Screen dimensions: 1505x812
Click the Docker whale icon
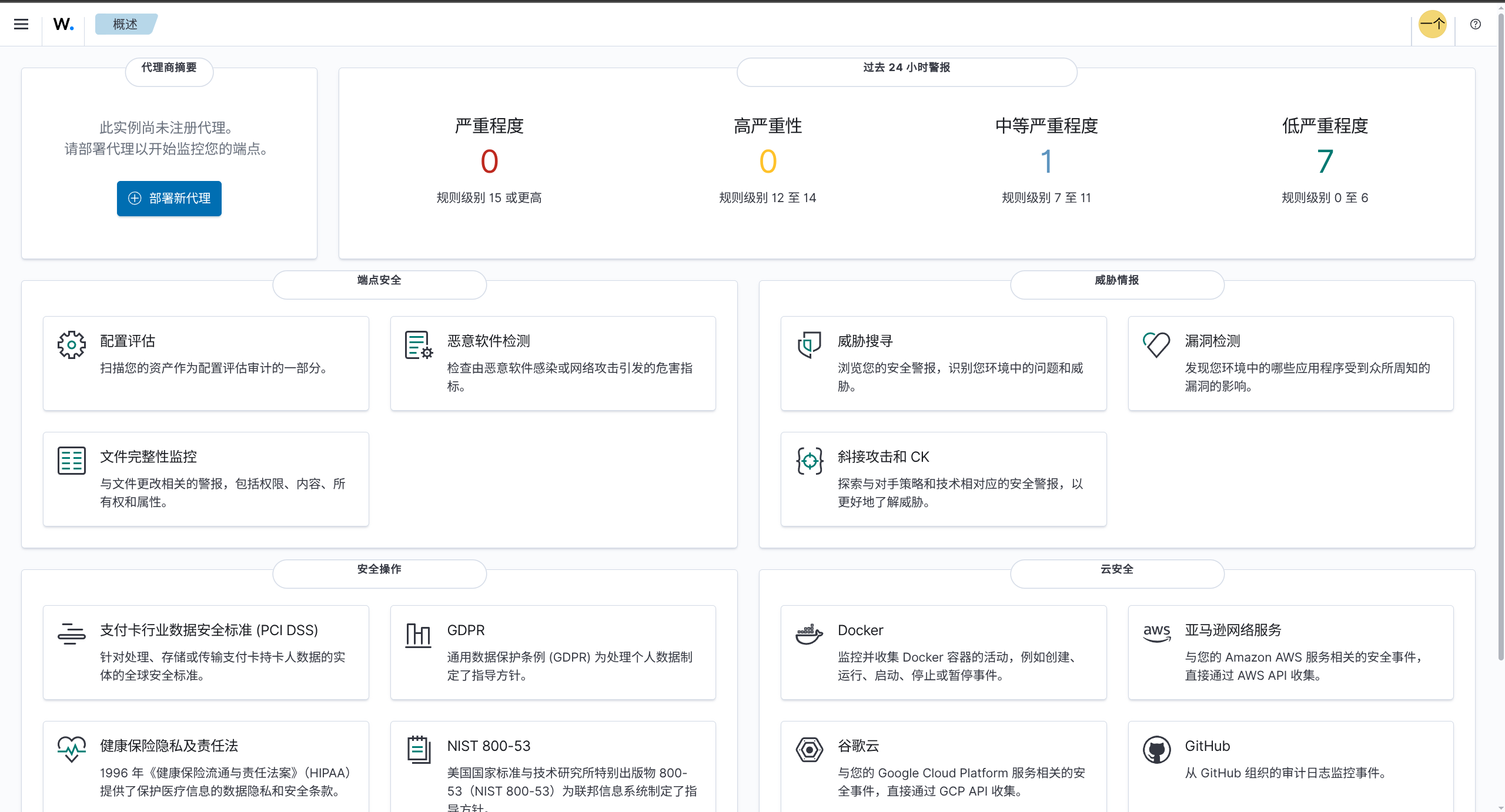pyautogui.click(x=810, y=634)
